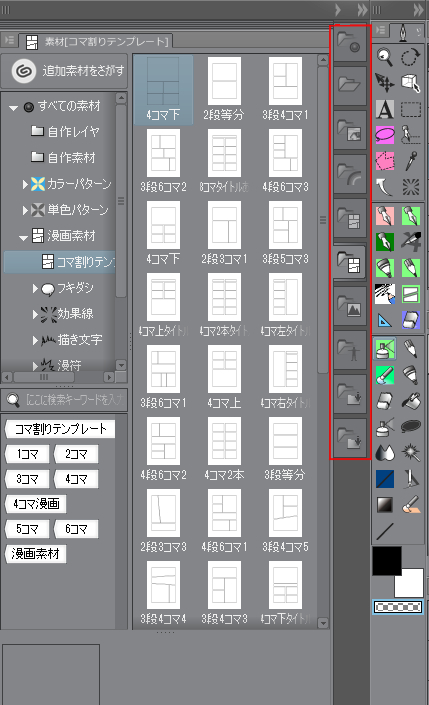Select the Eyedropper tool
429x705 pixels.
411,161
